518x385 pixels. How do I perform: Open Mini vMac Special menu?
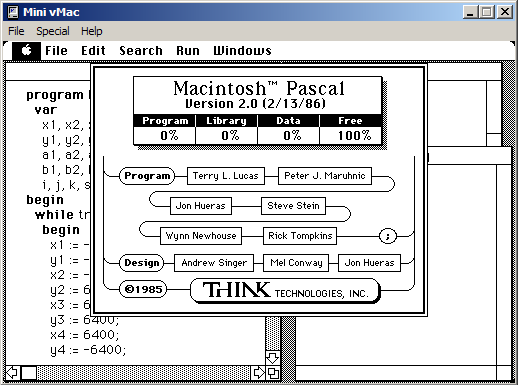coord(53,31)
